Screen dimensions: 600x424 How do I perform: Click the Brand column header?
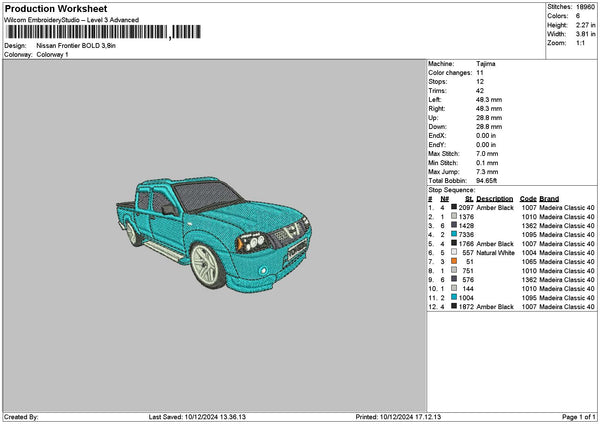tap(549, 198)
